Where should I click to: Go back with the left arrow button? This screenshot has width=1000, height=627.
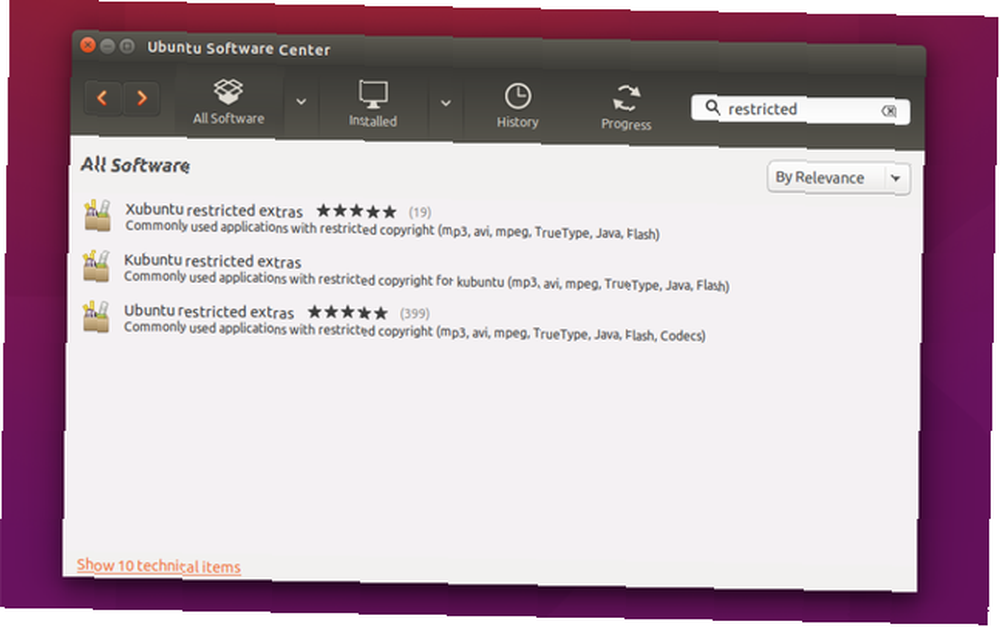tap(102, 98)
